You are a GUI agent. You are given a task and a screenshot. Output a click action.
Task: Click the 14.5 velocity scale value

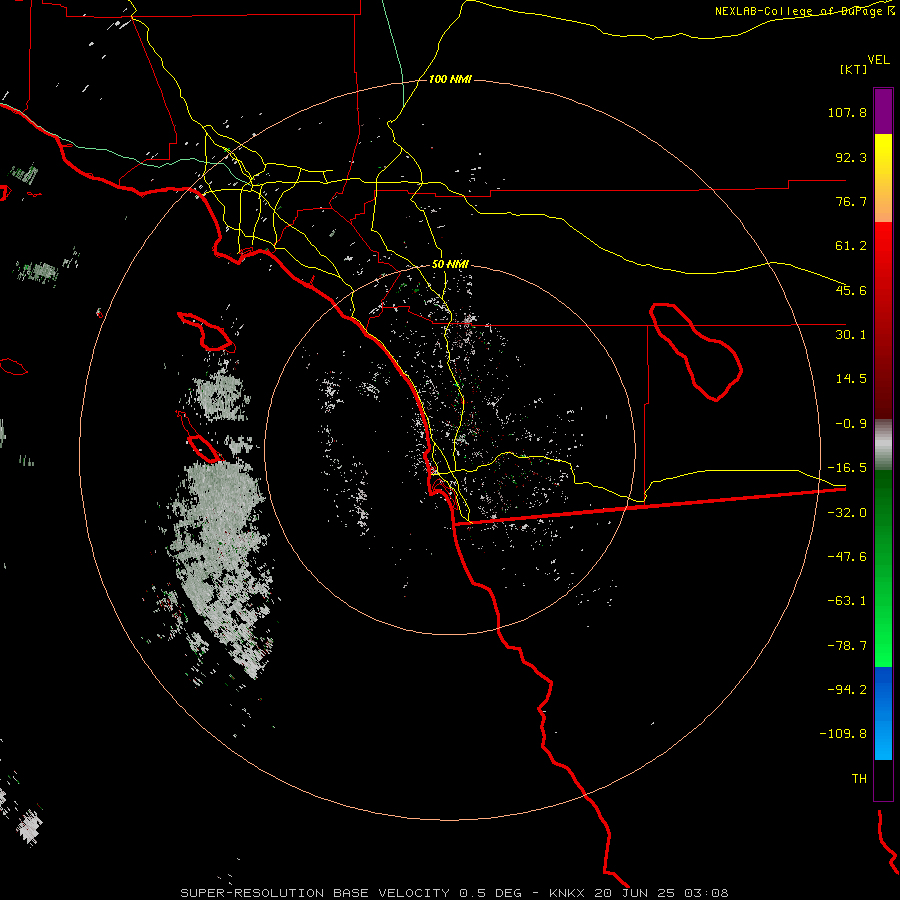pos(851,379)
